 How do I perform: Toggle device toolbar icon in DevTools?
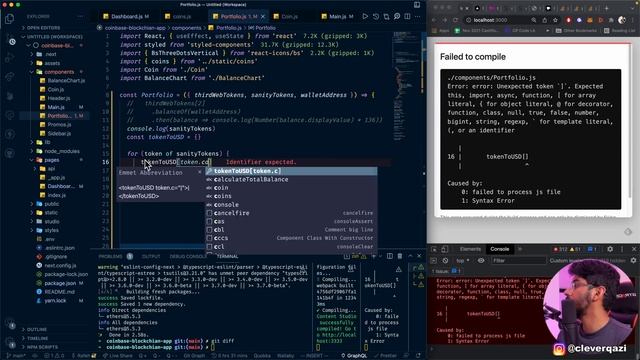[444, 249]
